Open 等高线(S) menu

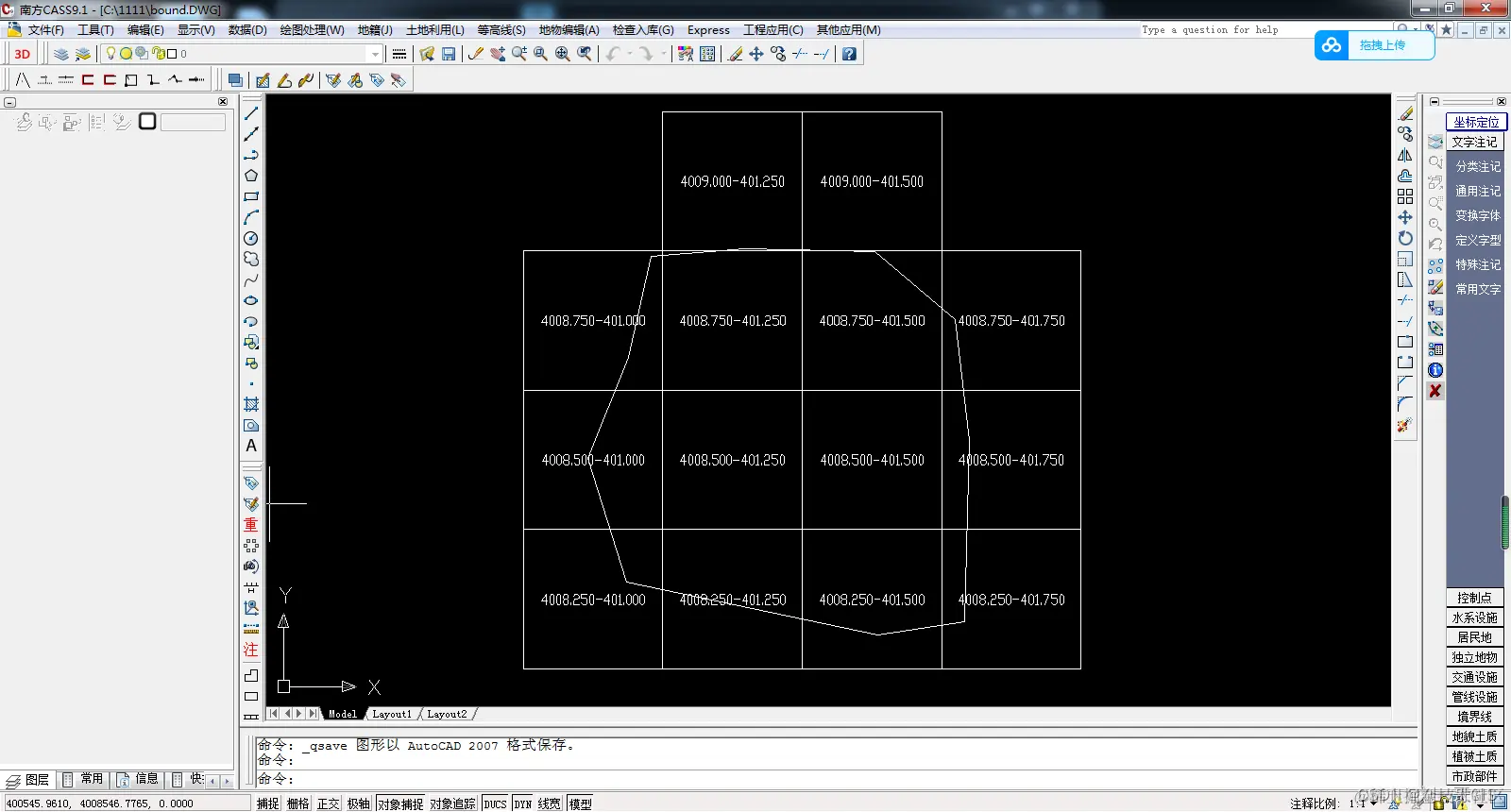501,30
